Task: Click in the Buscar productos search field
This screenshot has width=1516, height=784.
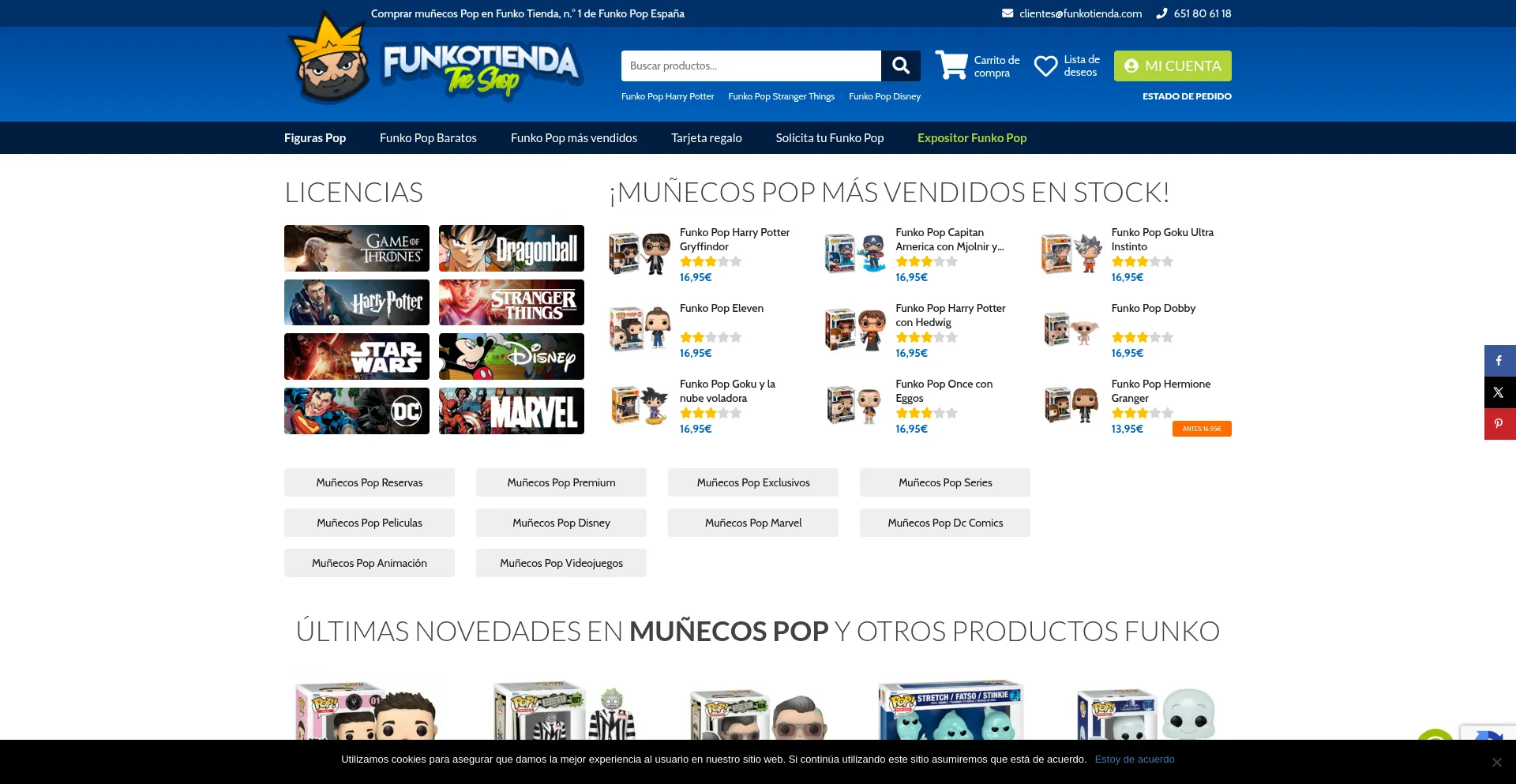Action: pos(751,66)
